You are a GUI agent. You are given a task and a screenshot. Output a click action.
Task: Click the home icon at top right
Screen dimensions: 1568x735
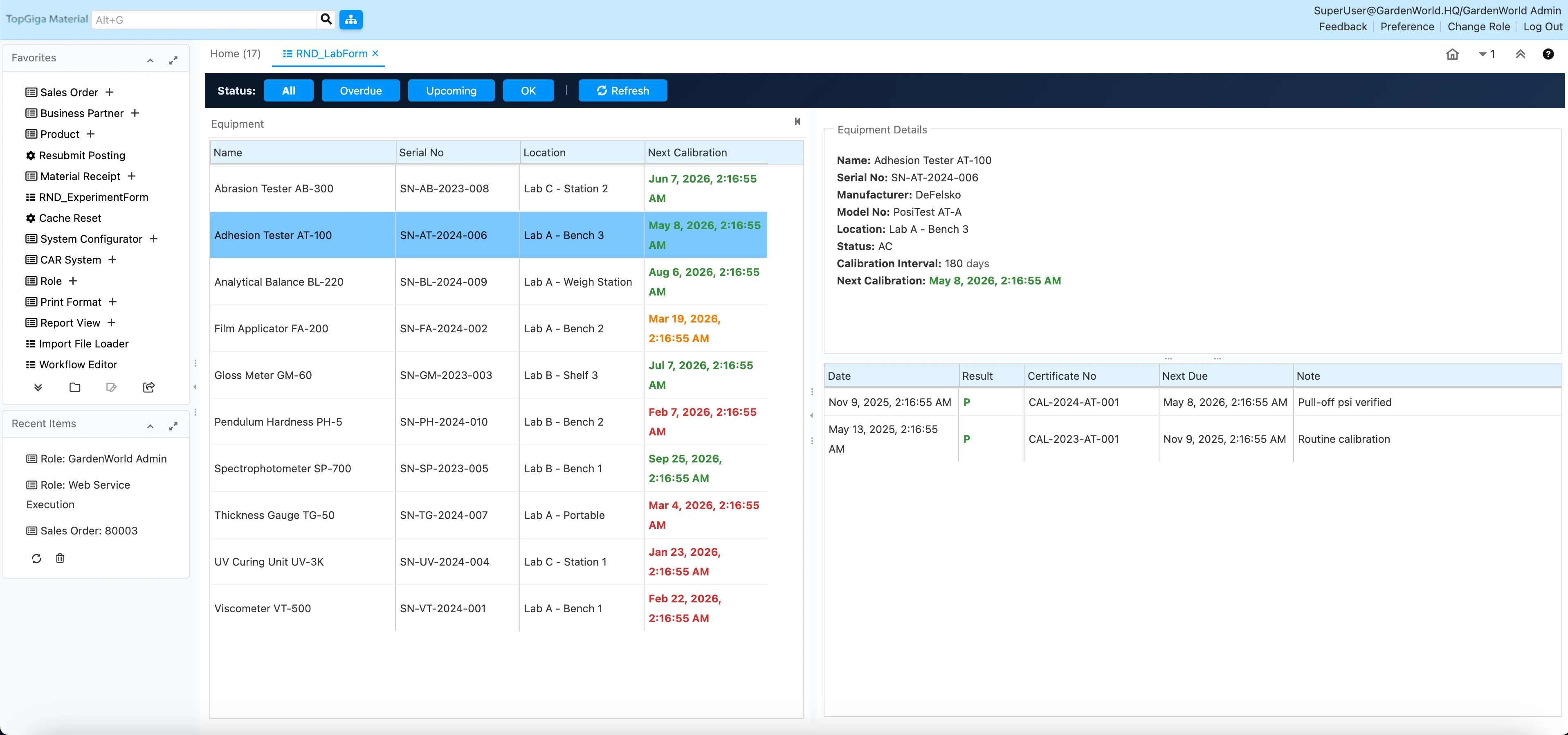tap(1452, 54)
